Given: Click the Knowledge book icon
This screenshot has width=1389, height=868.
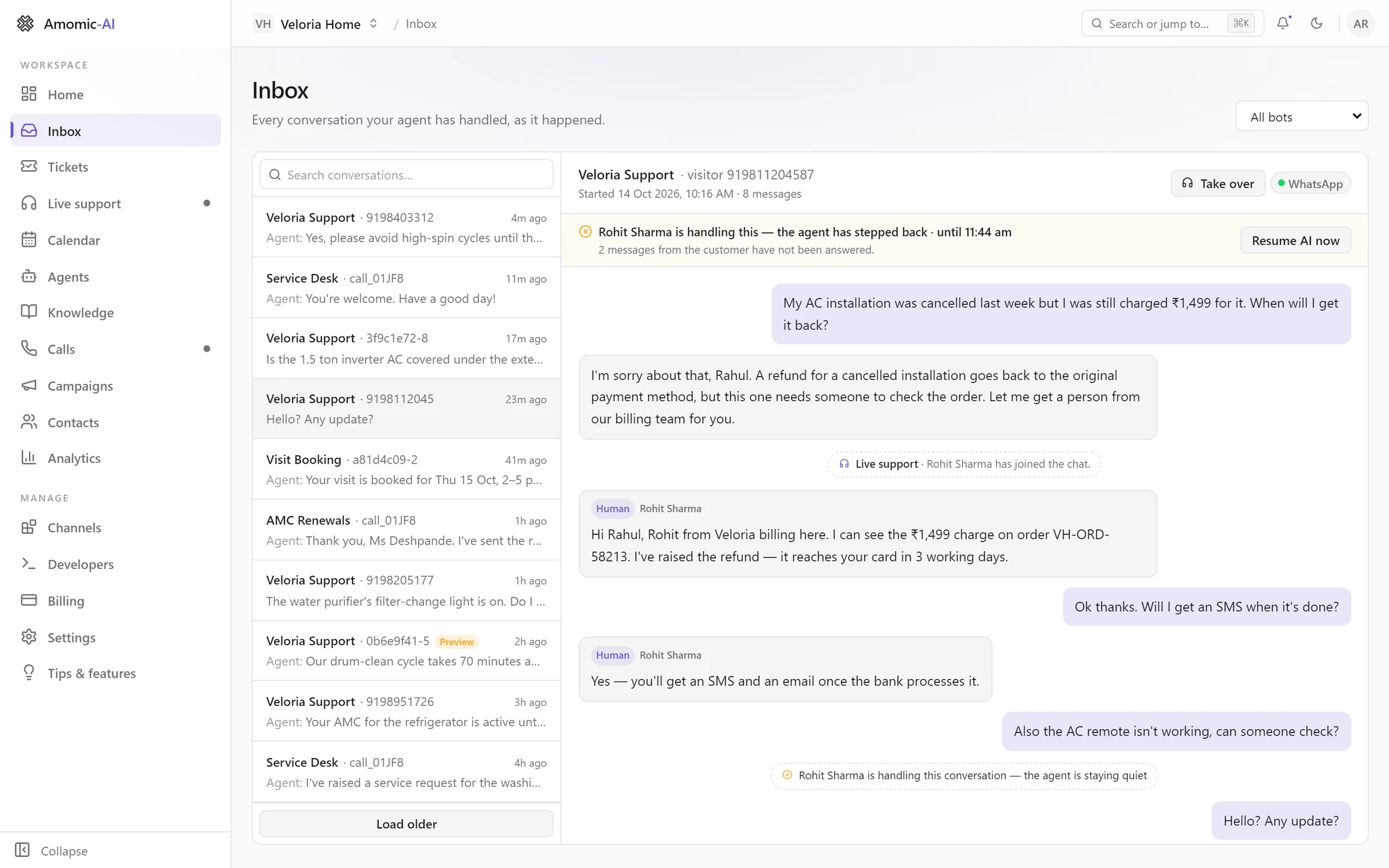Looking at the screenshot, I should (x=29, y=312).
